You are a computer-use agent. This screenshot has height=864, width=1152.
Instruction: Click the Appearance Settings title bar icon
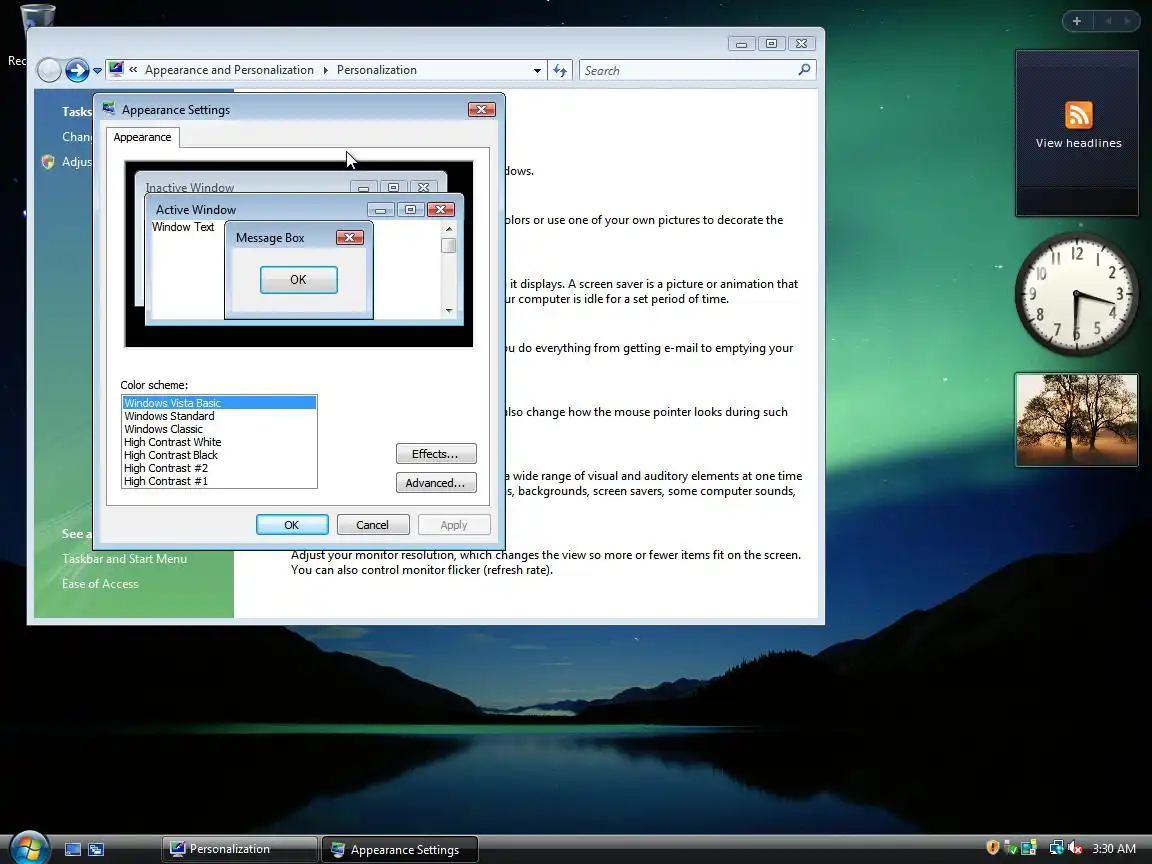pos(109,109)
